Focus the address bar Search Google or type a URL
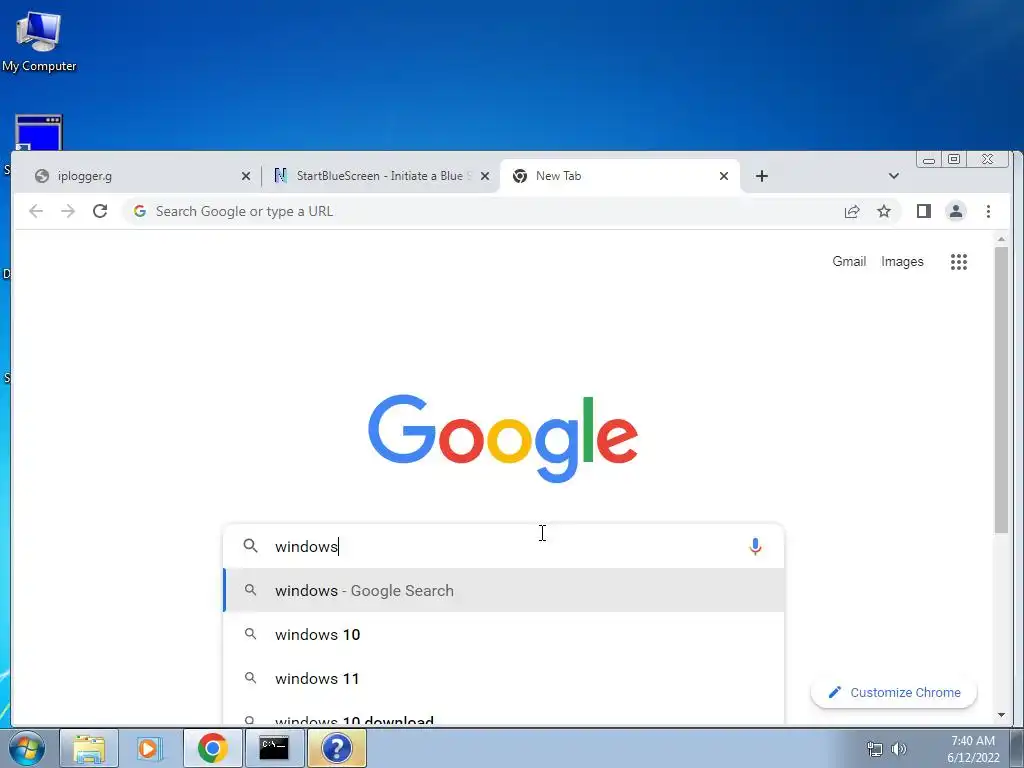Viewport: 1024px width, 768px height. click(x=483, y=211)
